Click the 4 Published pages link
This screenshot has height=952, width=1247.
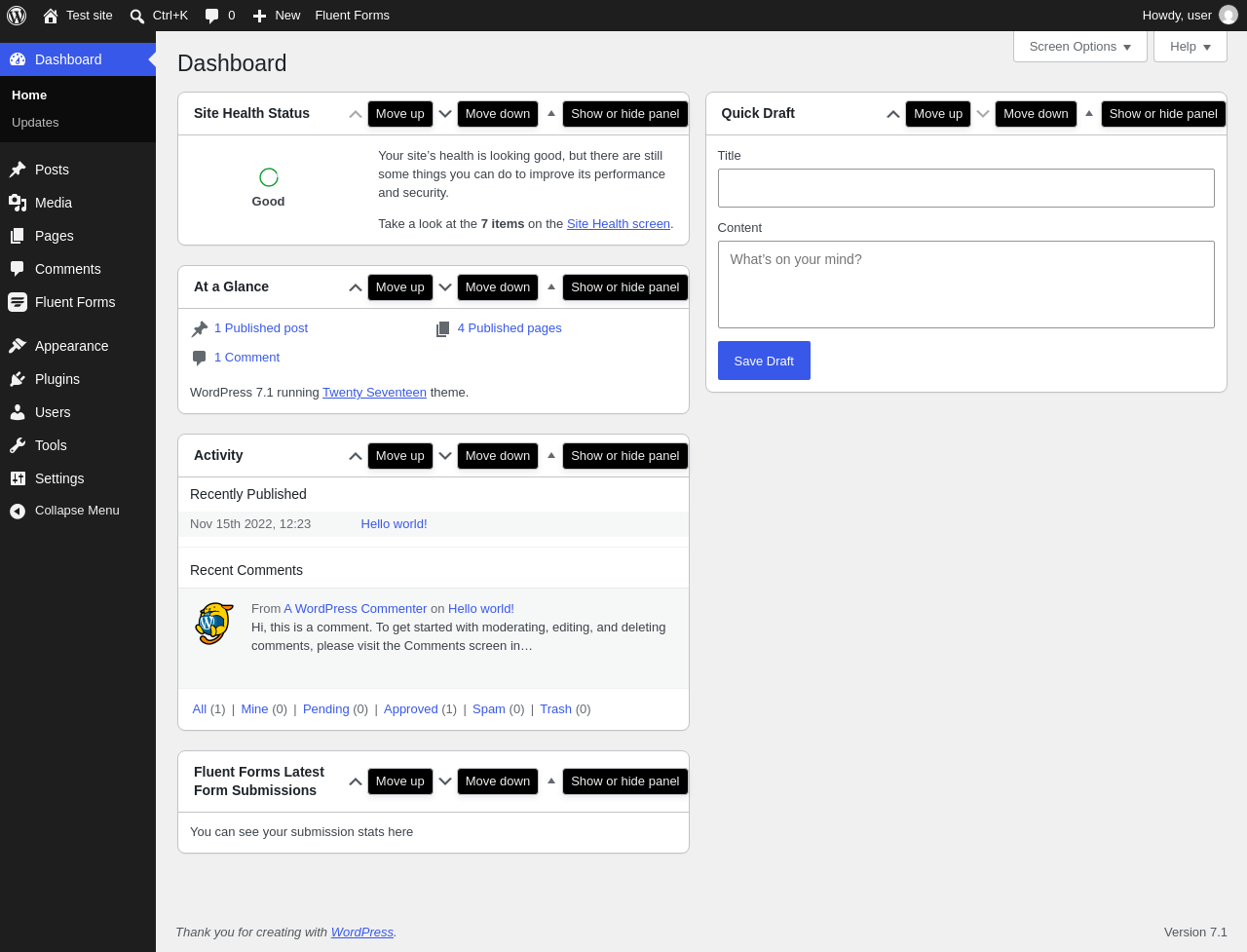510,328
